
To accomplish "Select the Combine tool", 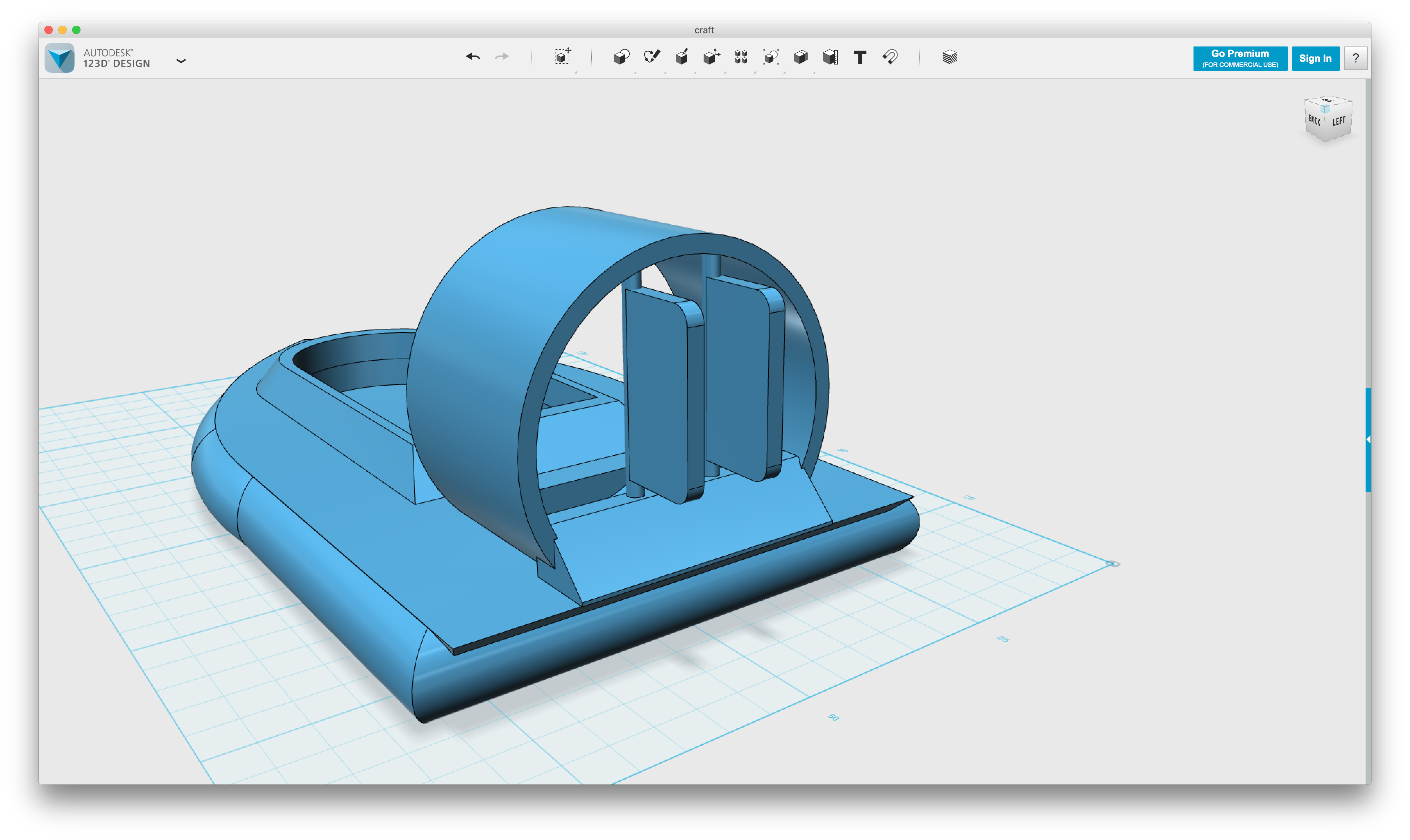I will coord(801,57).
